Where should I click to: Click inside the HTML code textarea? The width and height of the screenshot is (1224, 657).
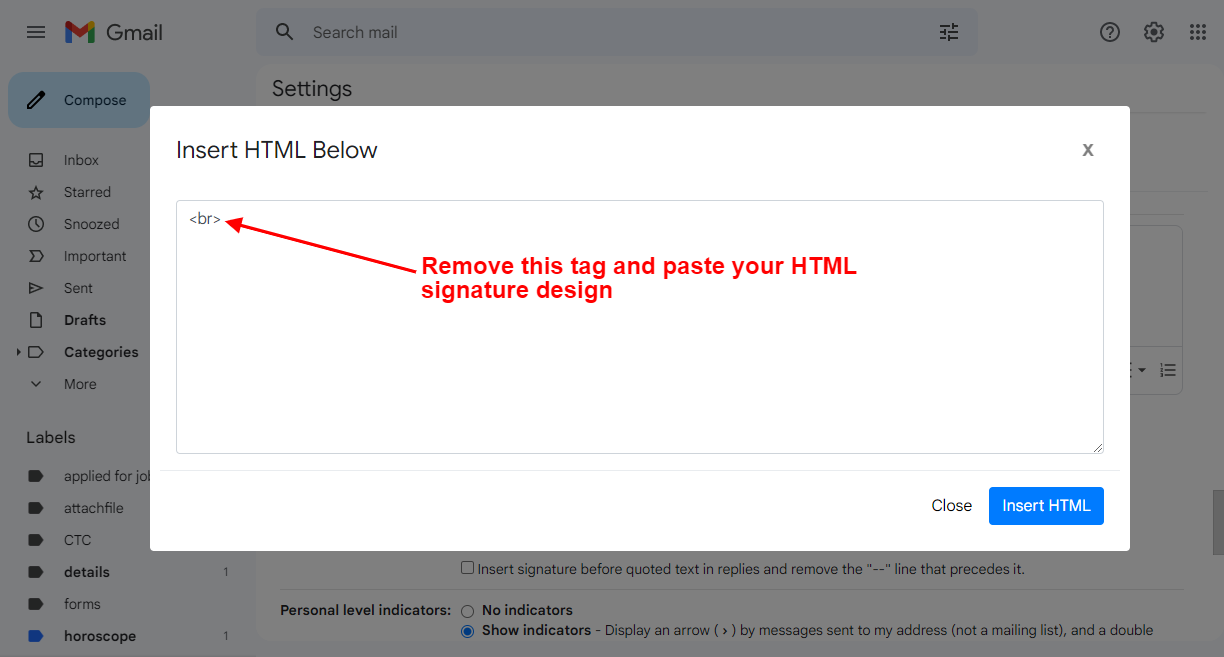point(640,327)
